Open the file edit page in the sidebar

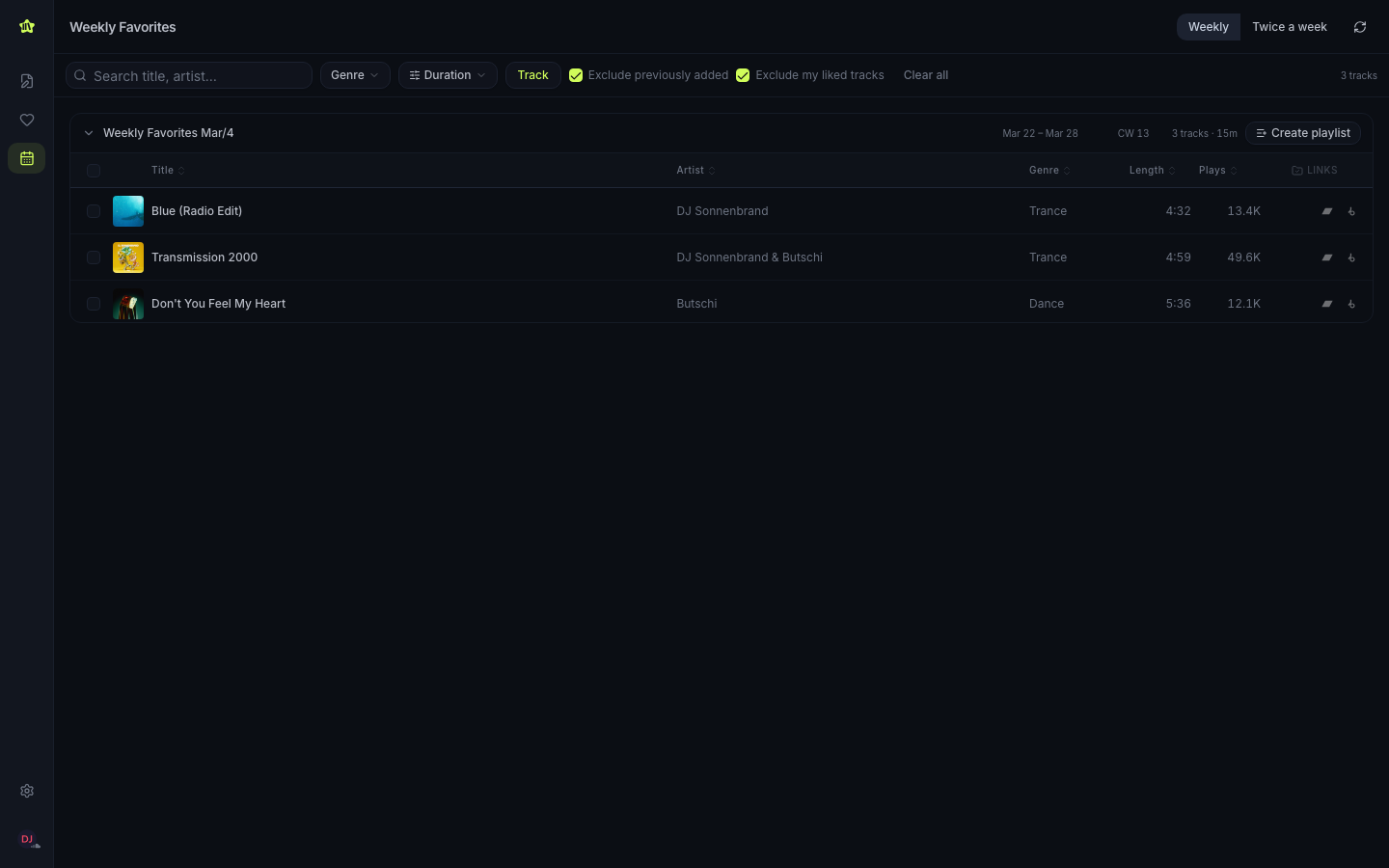click(27, 81)
